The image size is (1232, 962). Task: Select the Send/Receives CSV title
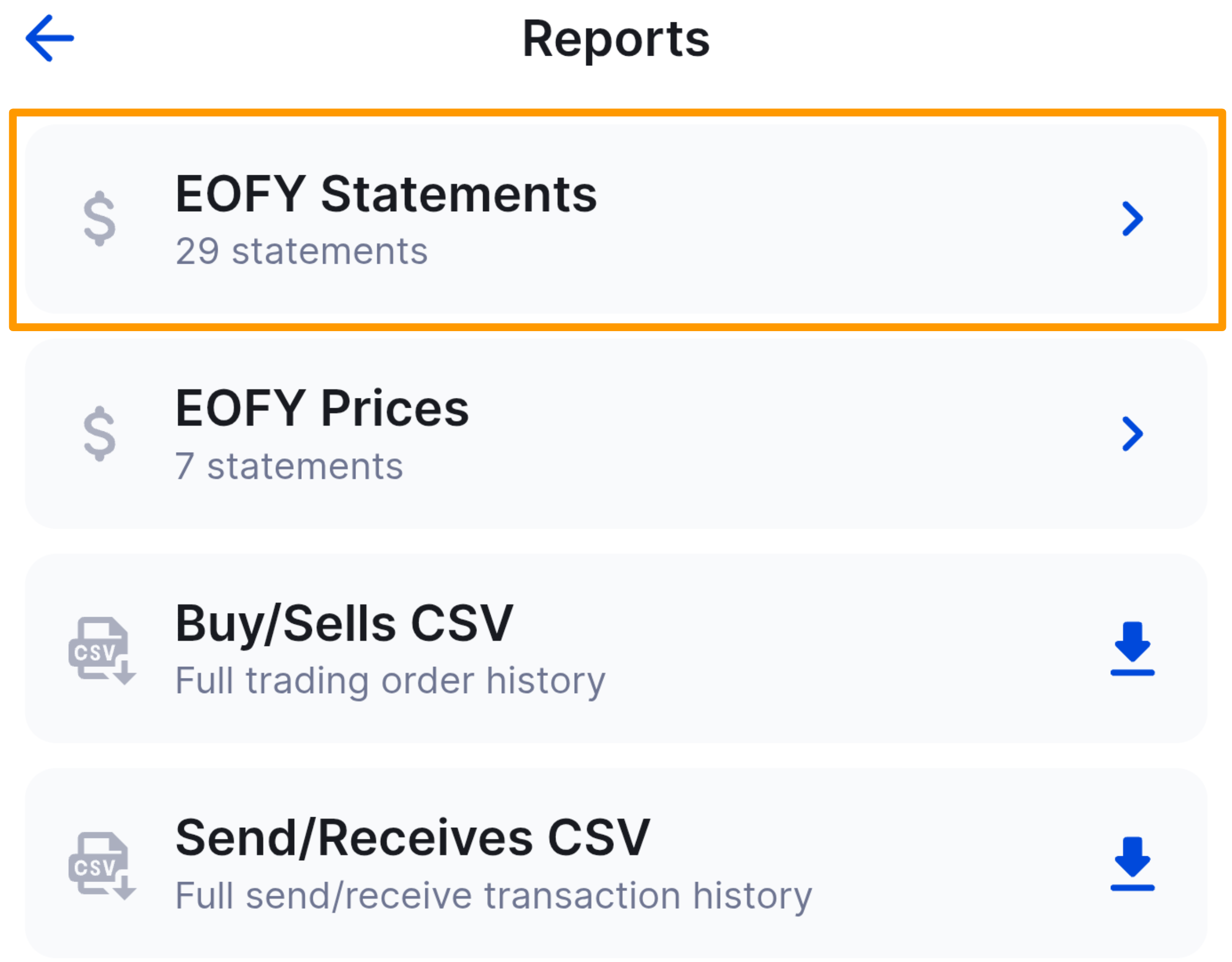click(412, 838)
